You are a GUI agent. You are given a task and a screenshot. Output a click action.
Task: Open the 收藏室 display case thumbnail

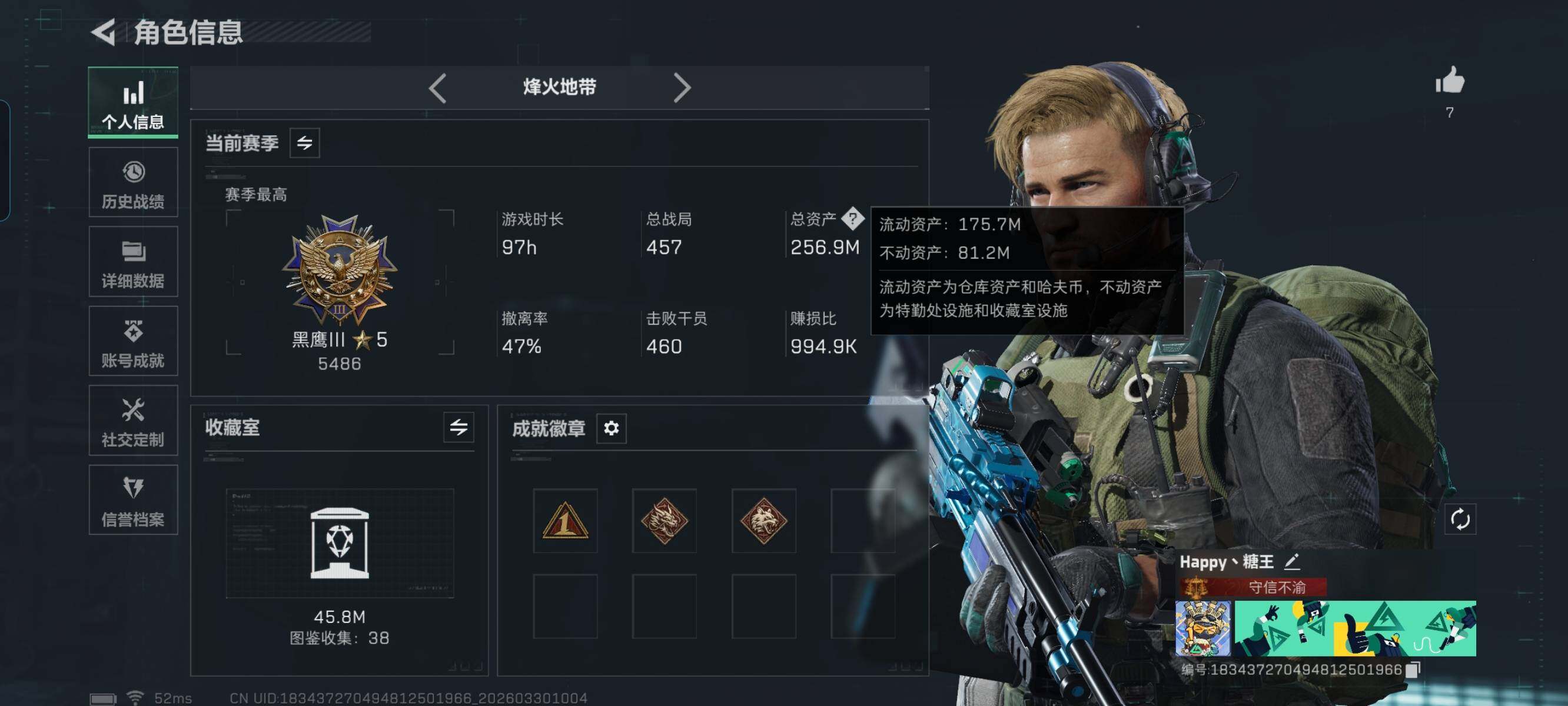tap(340, 543)
